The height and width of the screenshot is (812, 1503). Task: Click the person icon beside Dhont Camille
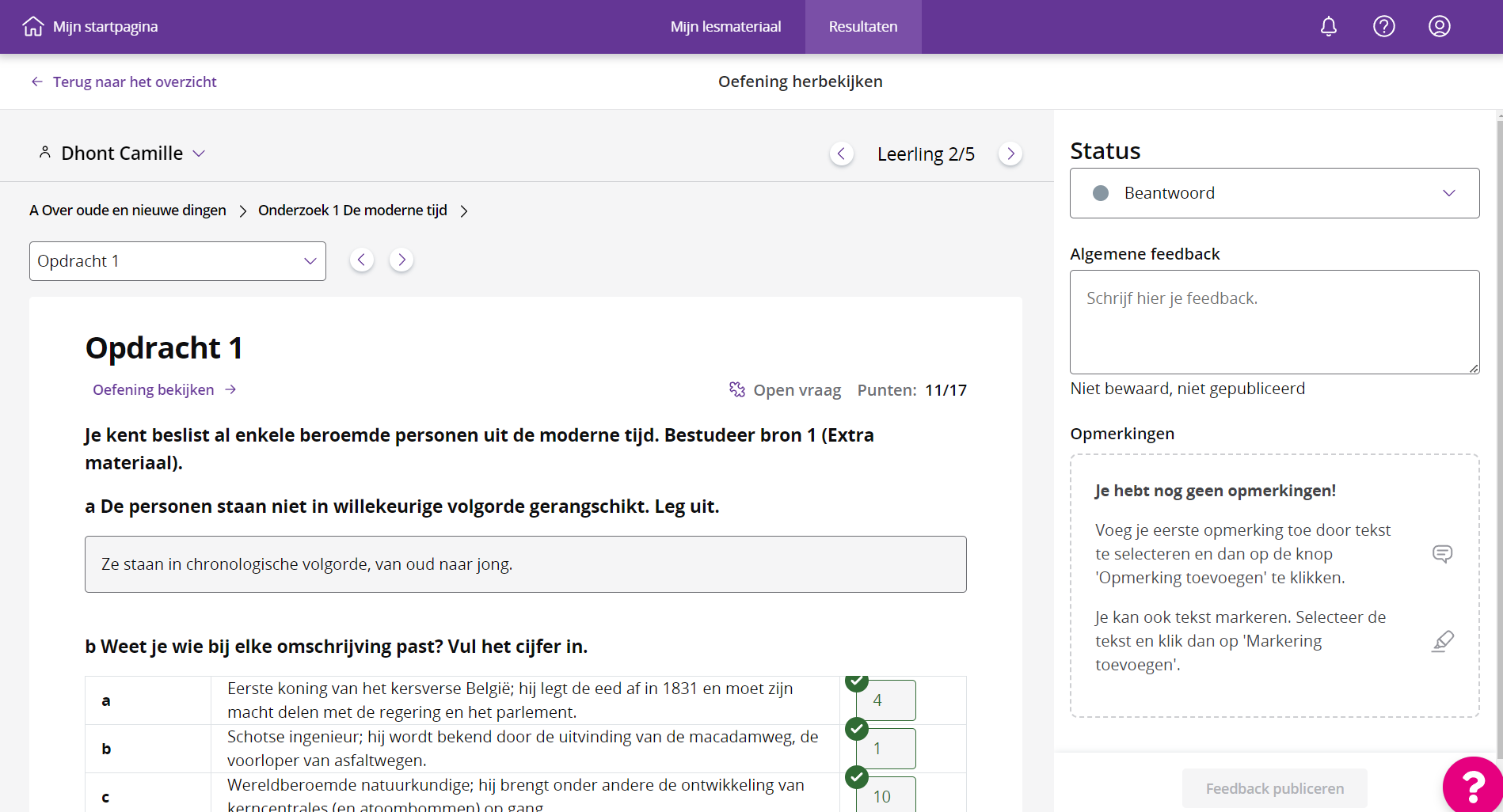point(45,152)
